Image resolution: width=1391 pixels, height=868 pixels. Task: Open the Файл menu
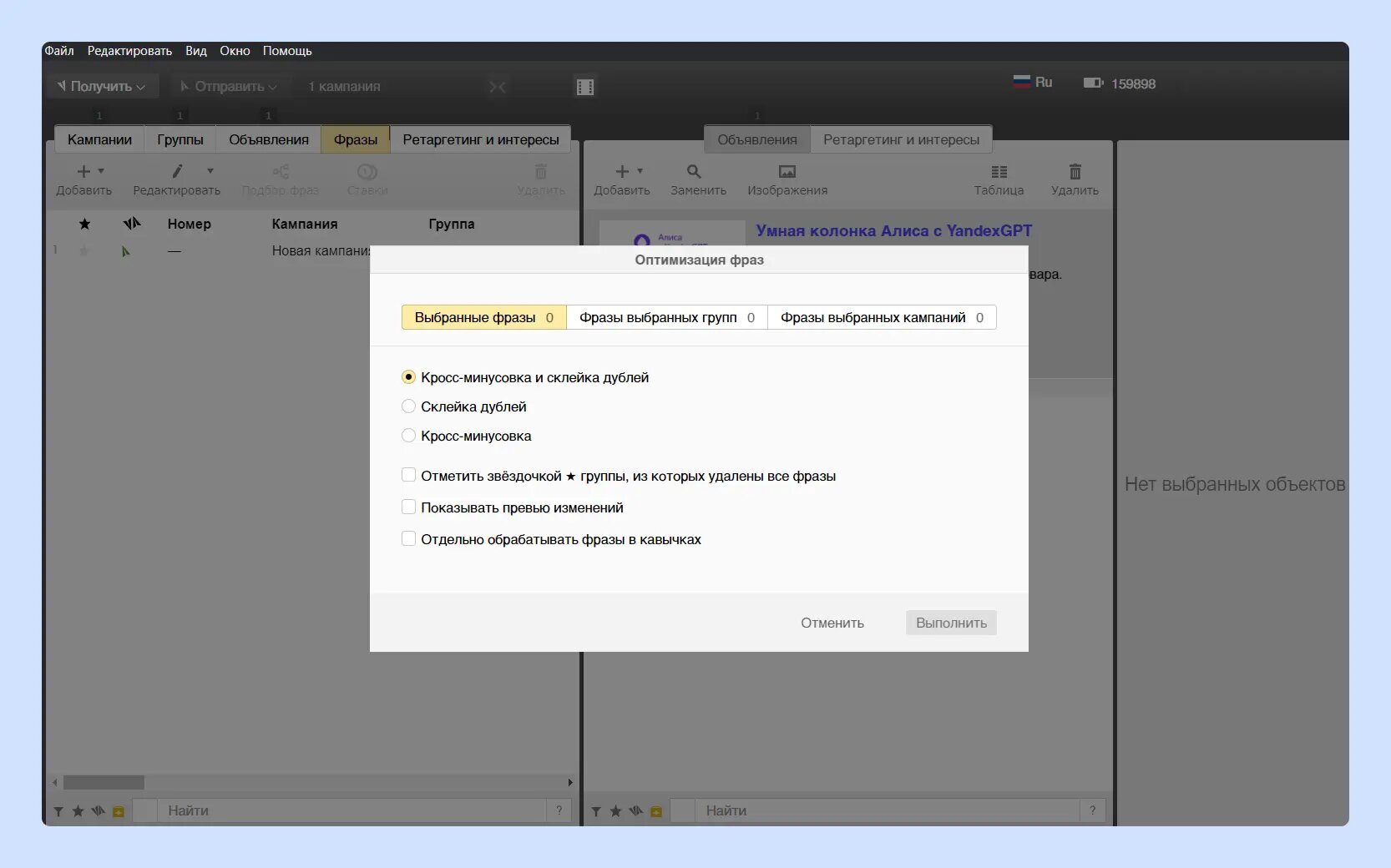[59, 51]
